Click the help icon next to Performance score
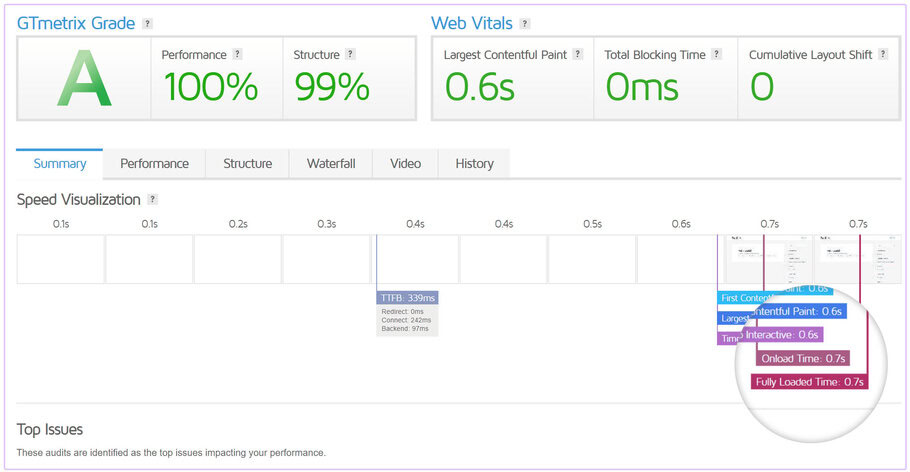Image resolution: width=910 pixels, height=472 pixels. (x=237, y=55)
